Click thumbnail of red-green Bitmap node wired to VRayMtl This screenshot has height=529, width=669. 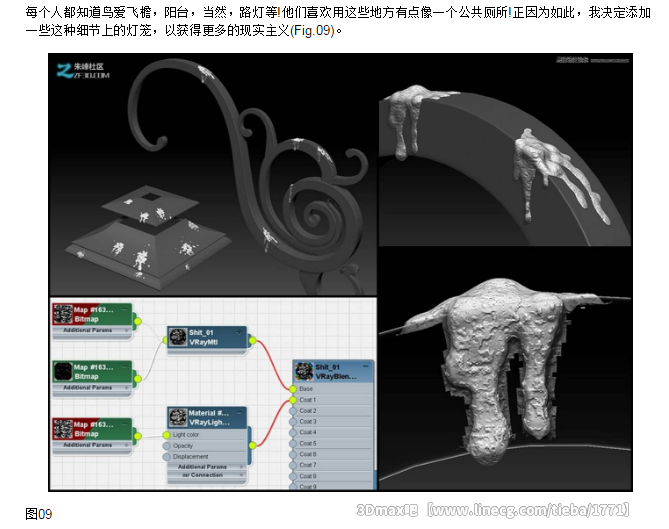tap(63, 314)
